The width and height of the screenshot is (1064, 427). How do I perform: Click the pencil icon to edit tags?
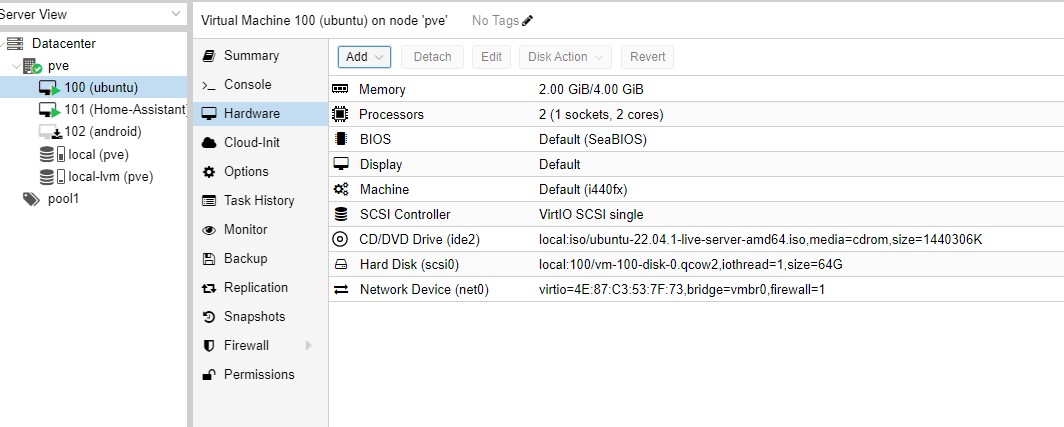pyautogui.click(x=528, y=20)
